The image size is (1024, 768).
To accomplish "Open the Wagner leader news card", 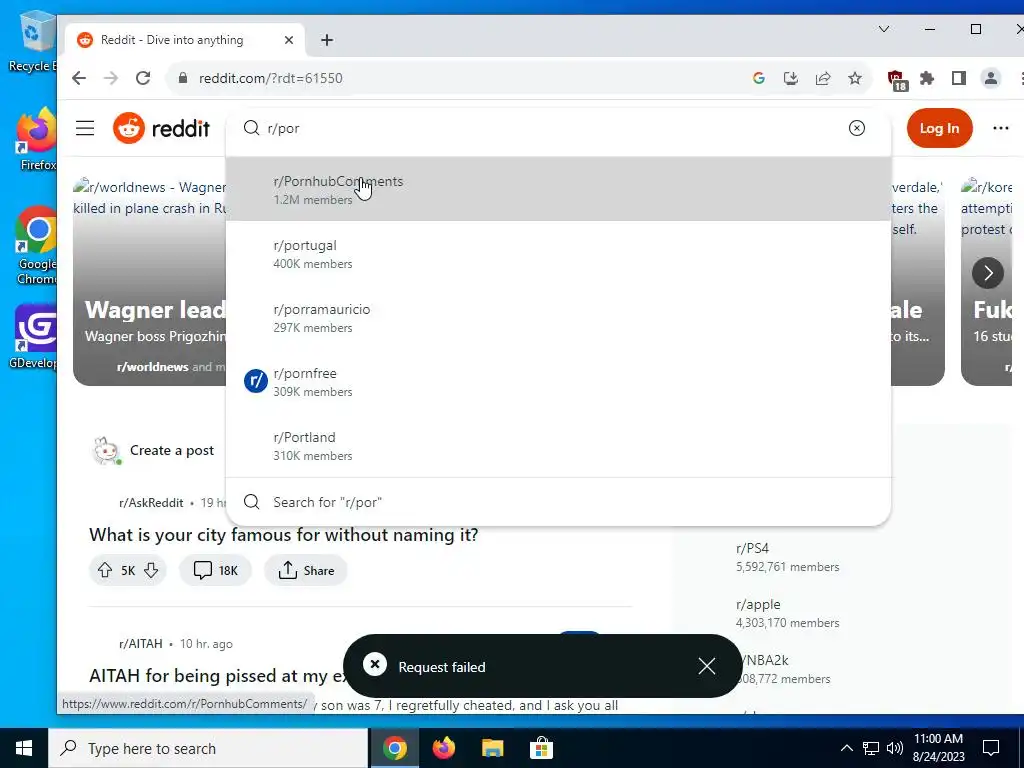I will (x=150, y=281).
